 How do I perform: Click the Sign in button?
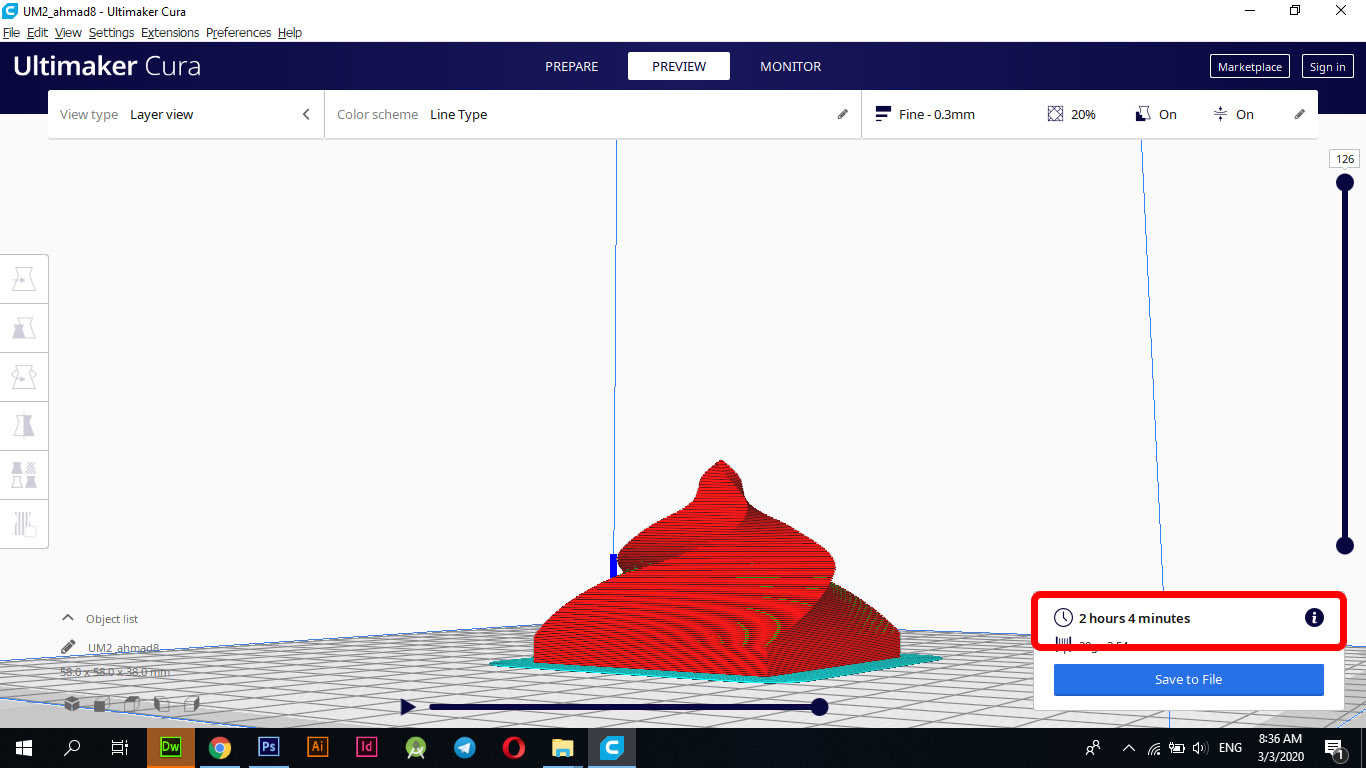[x=1327, y=66]
